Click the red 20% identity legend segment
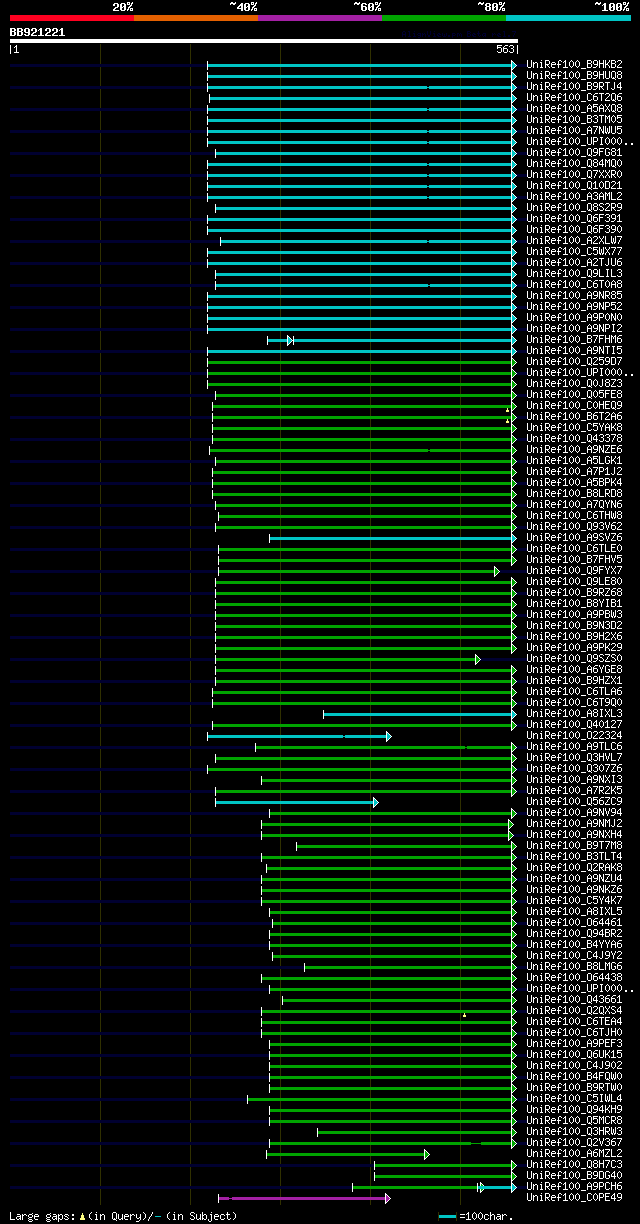 pos(72,18)
